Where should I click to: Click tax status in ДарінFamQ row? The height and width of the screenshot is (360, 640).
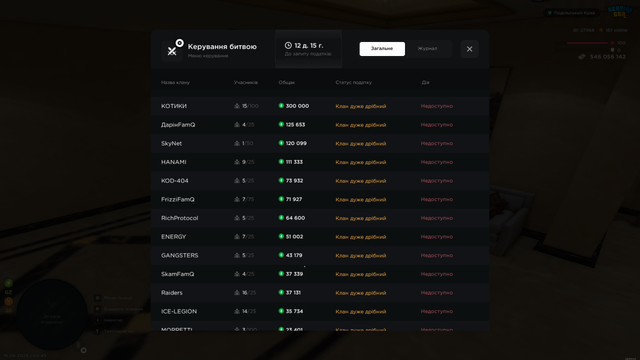361,125
